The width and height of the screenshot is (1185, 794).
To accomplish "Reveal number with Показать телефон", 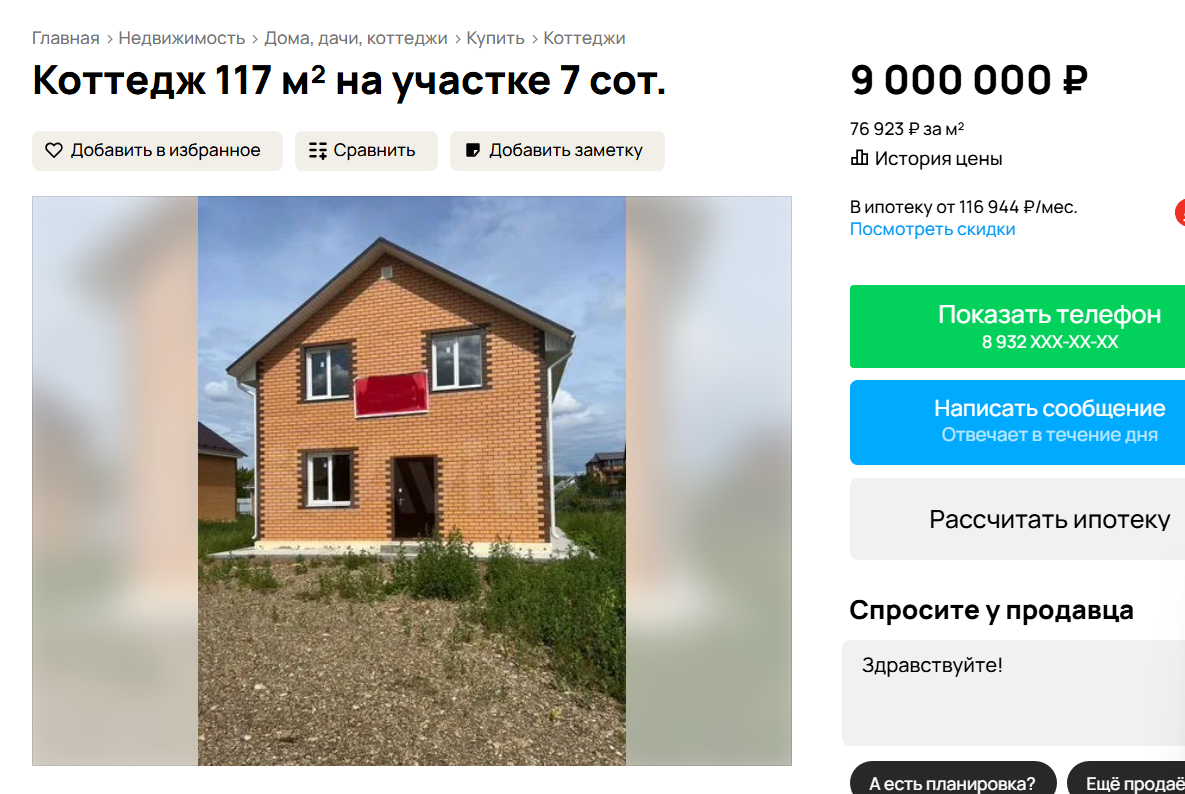I will 1017,326.
